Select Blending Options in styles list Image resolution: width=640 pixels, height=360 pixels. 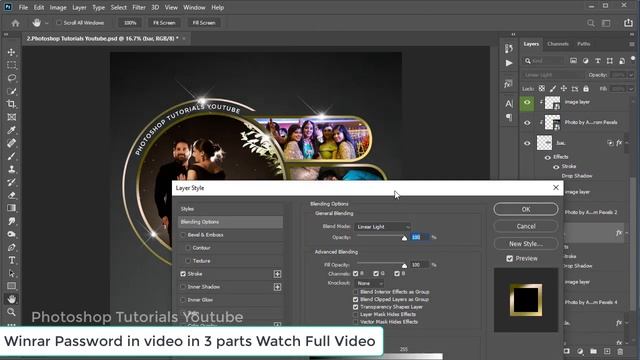pos(230,222)
